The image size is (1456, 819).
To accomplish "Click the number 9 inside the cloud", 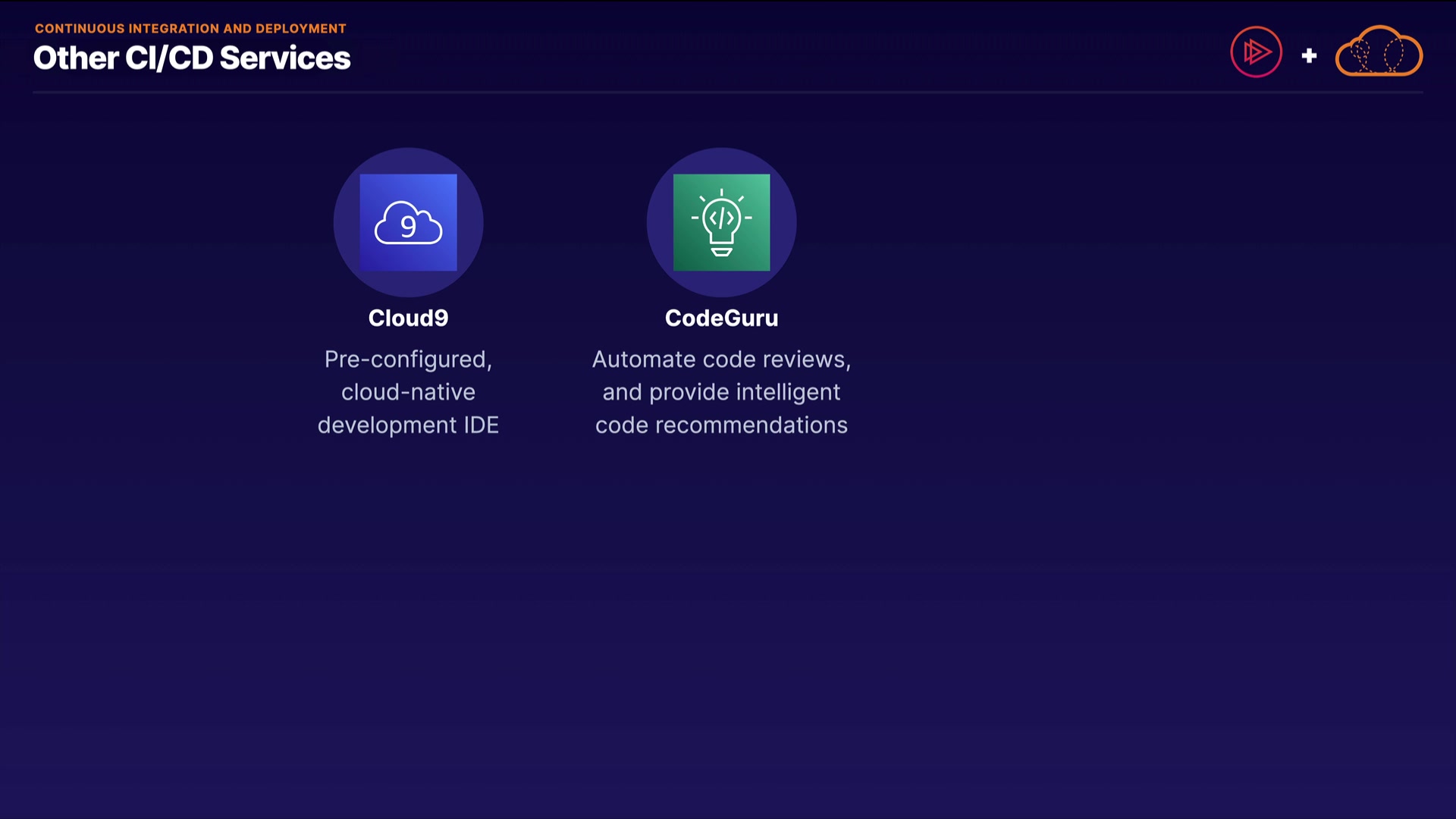I will 408,226.
